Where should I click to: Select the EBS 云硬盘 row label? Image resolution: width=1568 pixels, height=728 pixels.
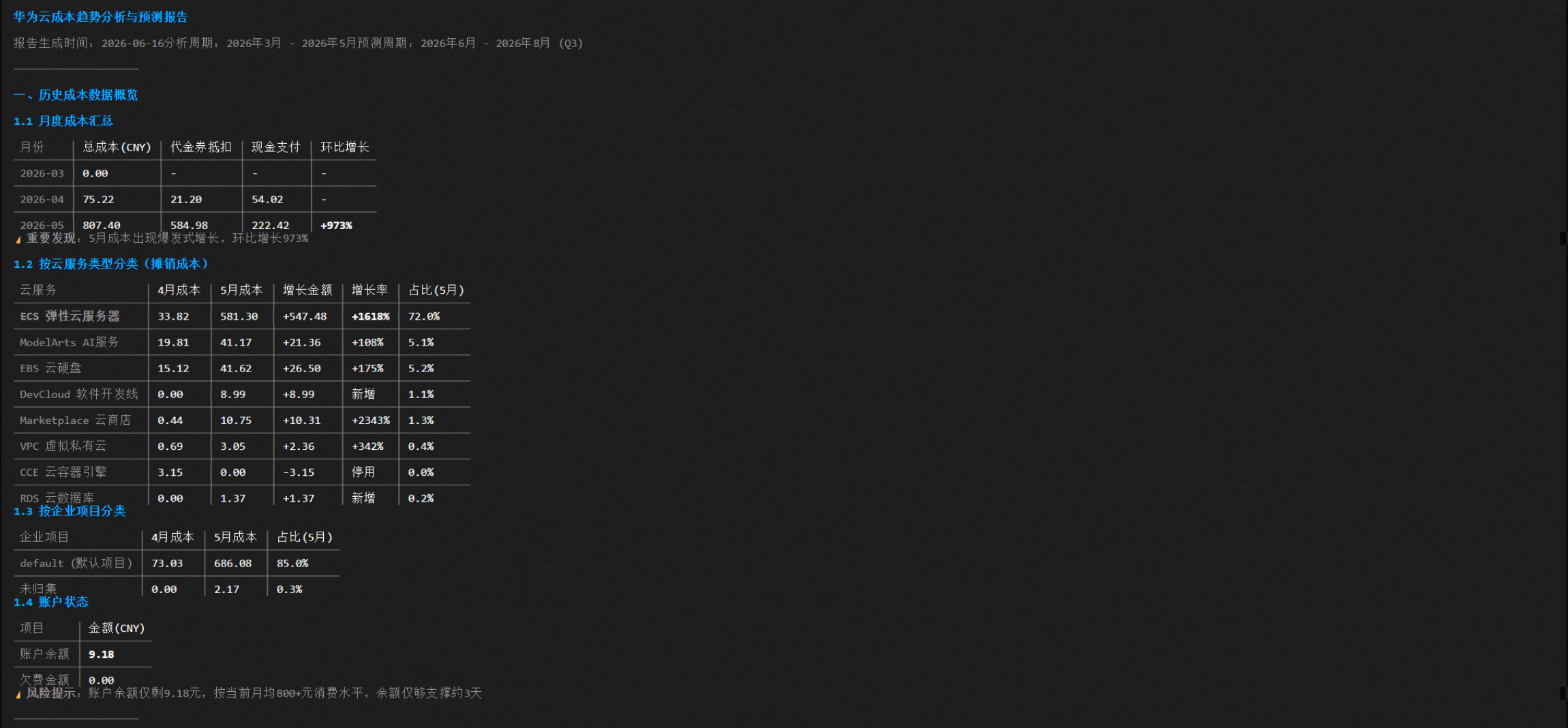(x=51, y=368)
